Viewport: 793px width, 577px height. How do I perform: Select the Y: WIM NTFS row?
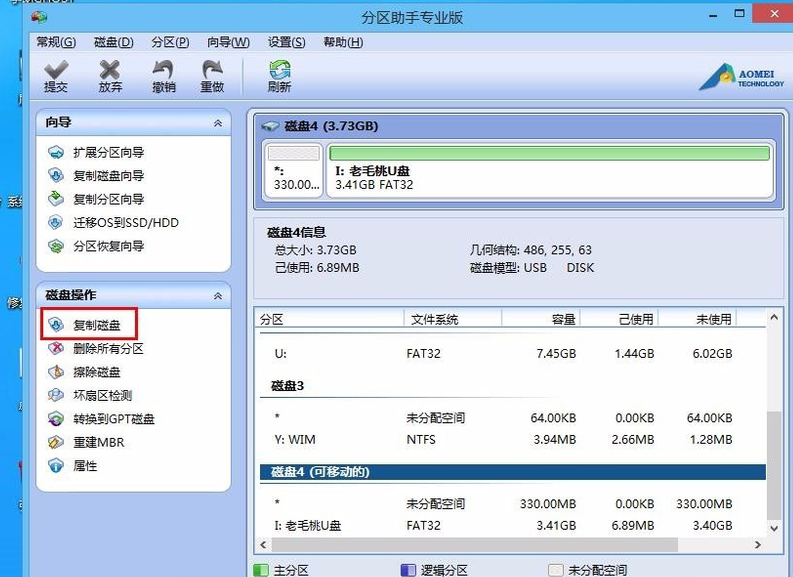513,439
